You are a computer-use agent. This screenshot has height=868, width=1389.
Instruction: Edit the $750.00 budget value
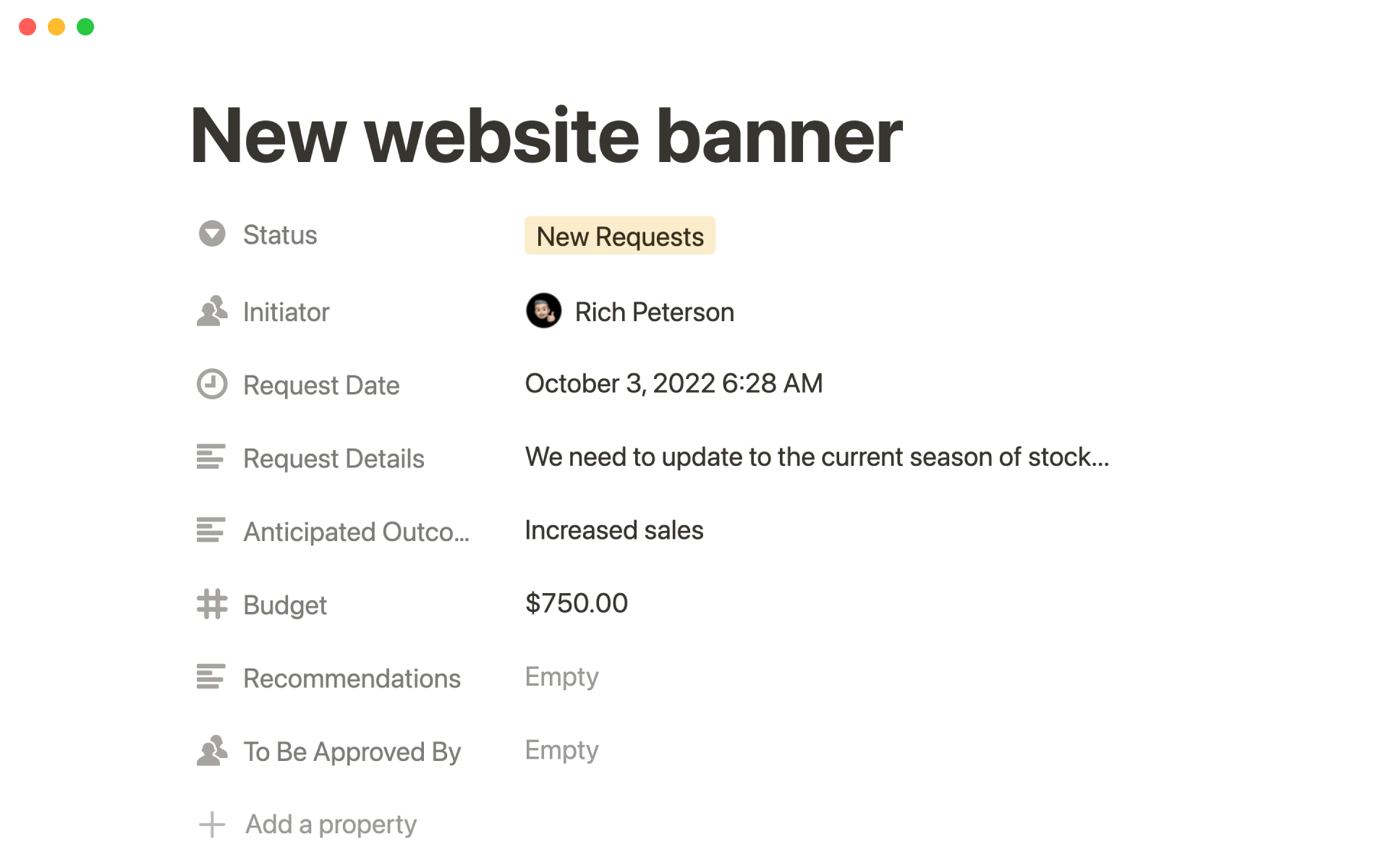point(577,603)
